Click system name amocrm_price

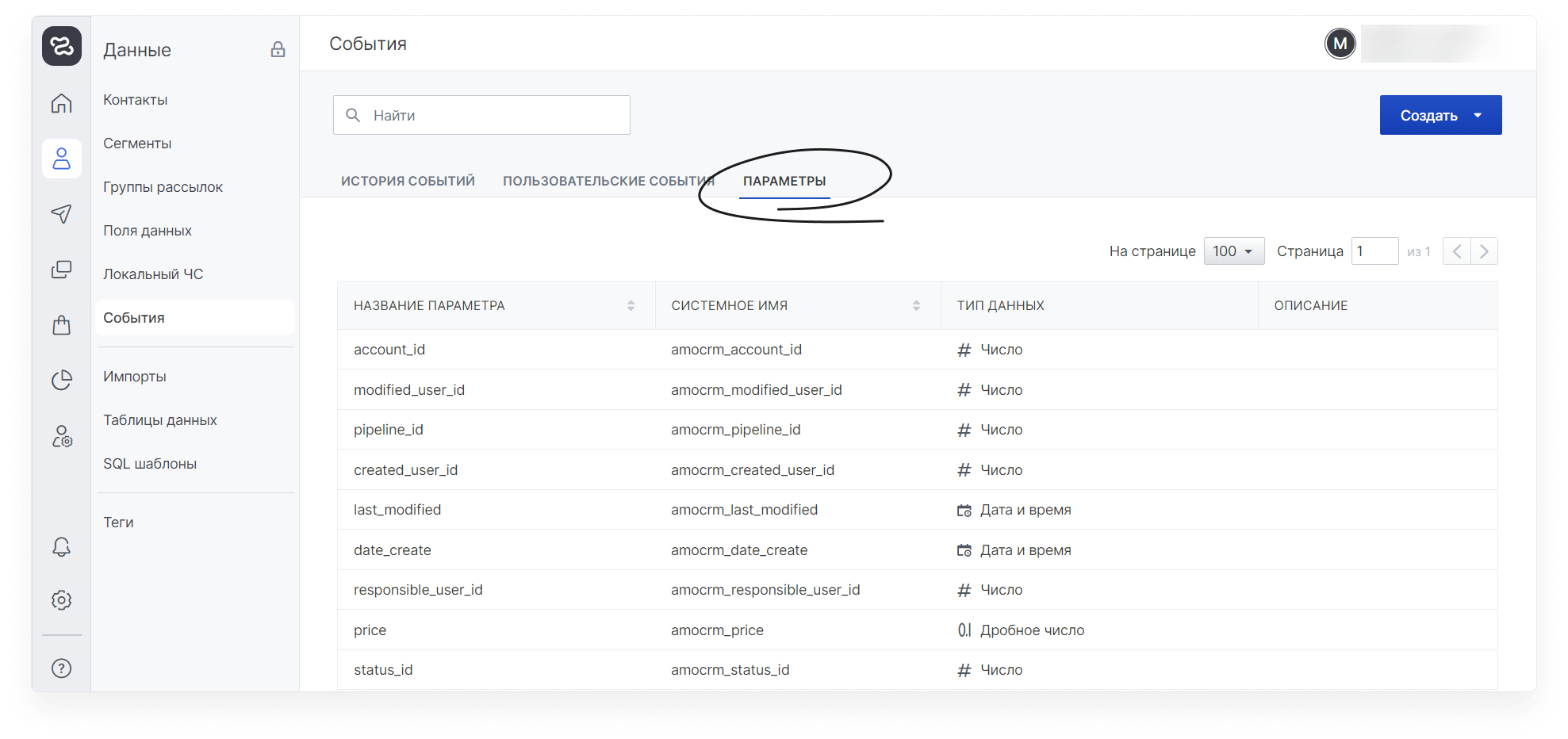(x=717, y=630)
